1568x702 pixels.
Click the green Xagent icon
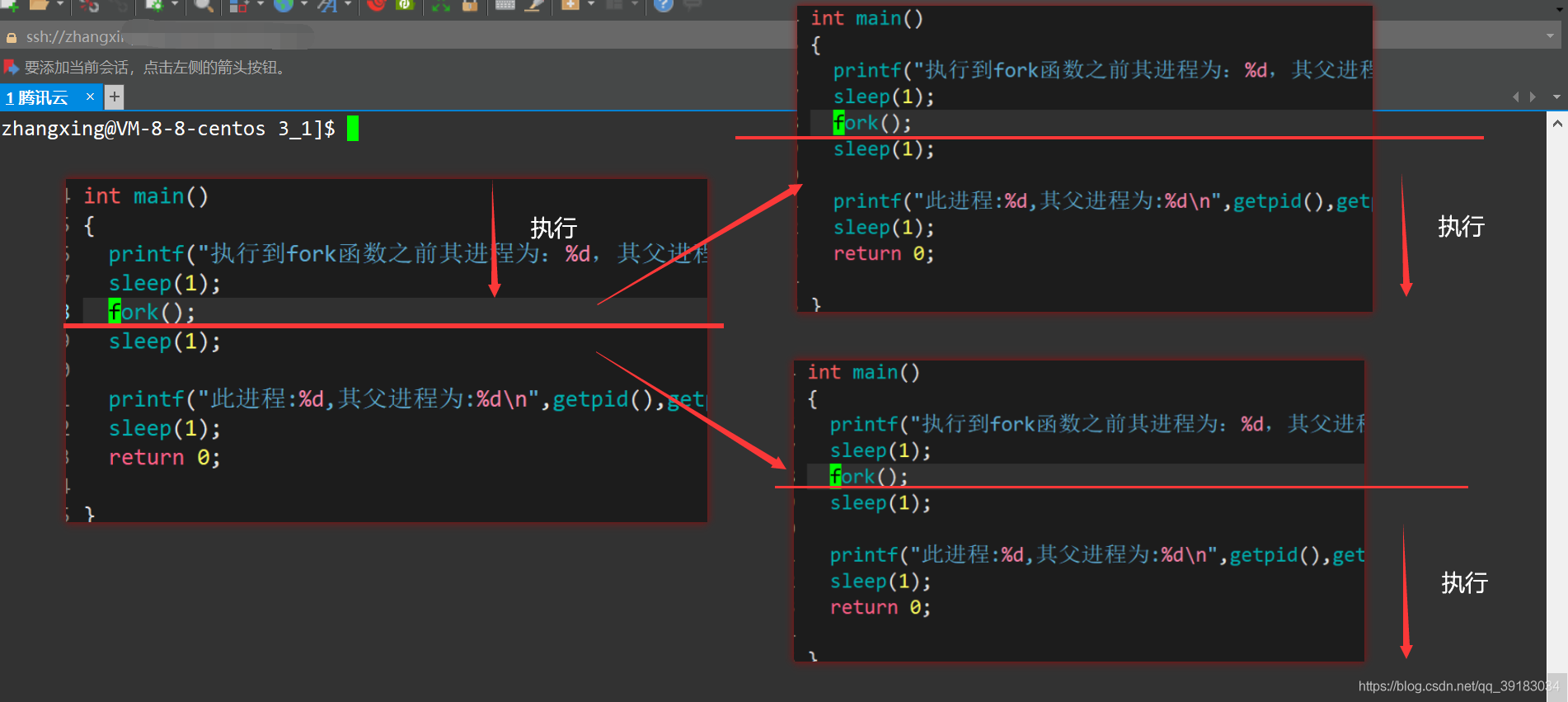(404, 5)
